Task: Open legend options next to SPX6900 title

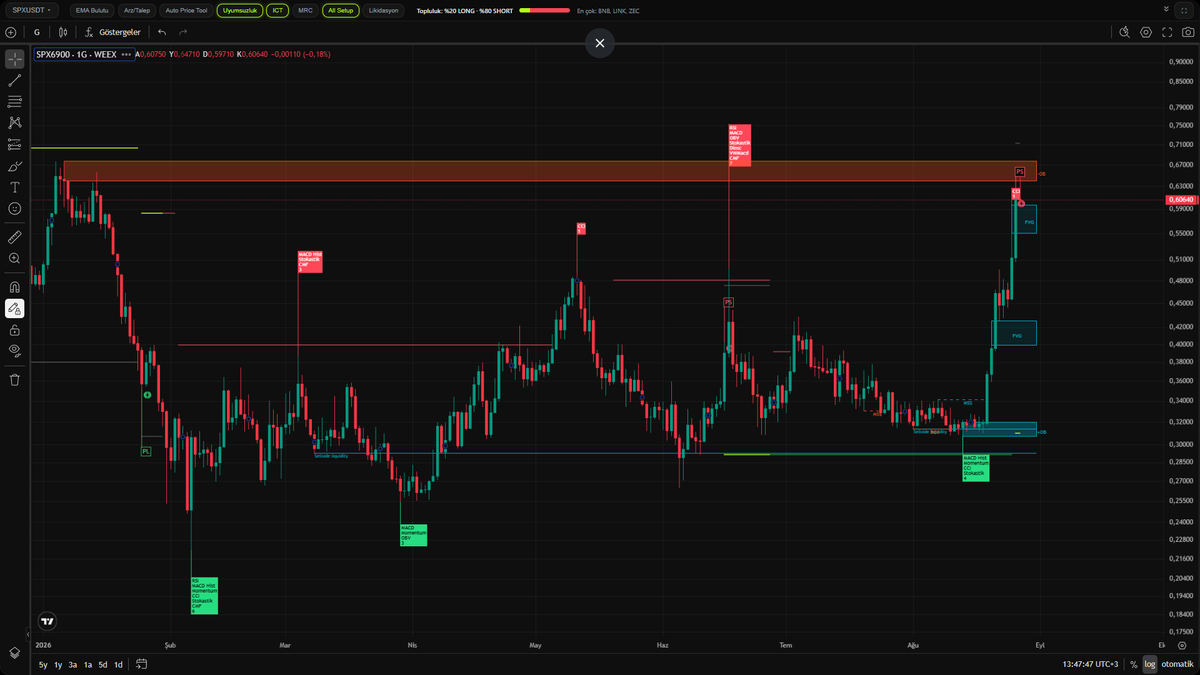Action: point(126,55)
